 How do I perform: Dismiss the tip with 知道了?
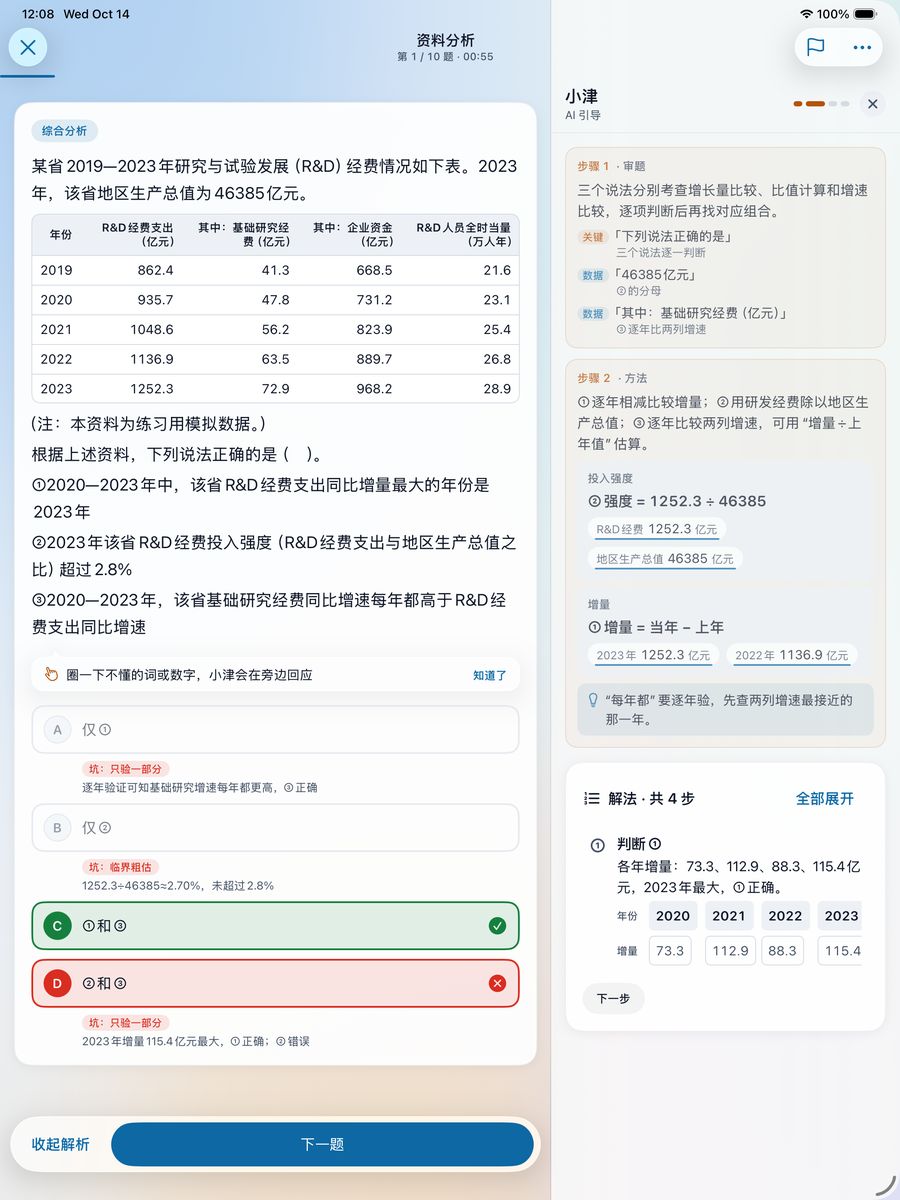(490, 675)
